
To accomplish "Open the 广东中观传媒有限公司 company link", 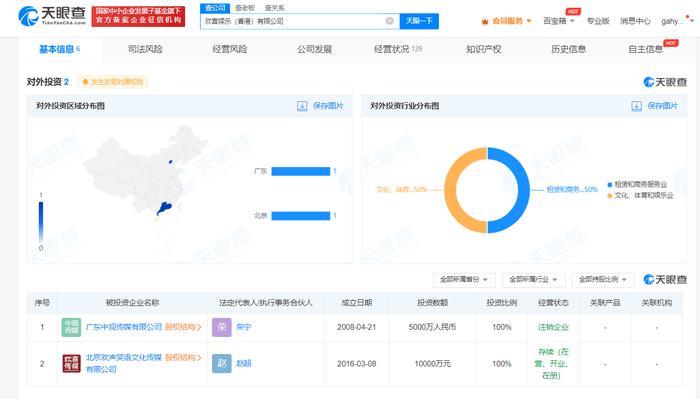I will (124, 327).
